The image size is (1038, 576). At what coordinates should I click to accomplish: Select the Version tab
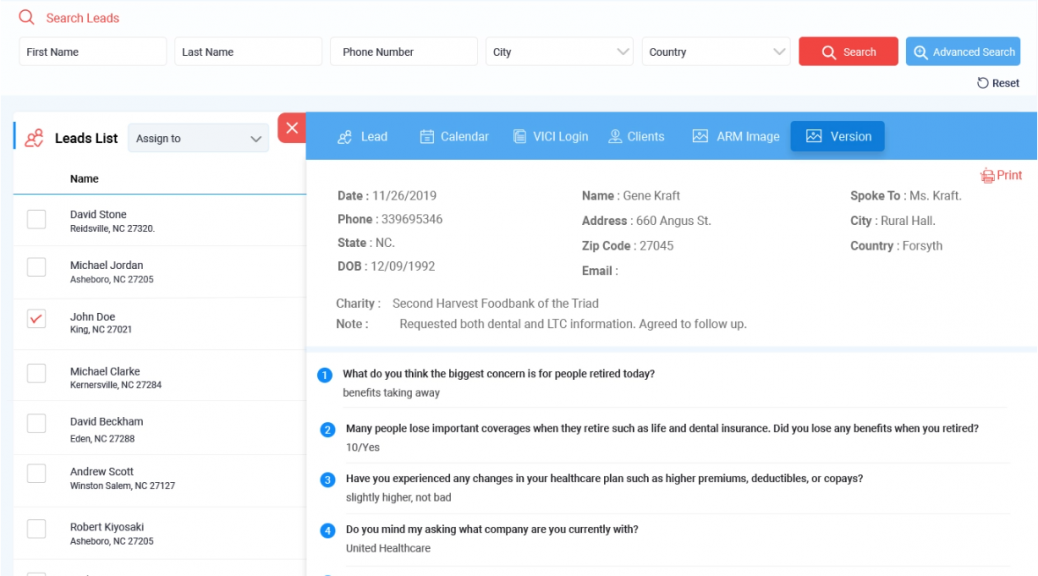[837, 136]
